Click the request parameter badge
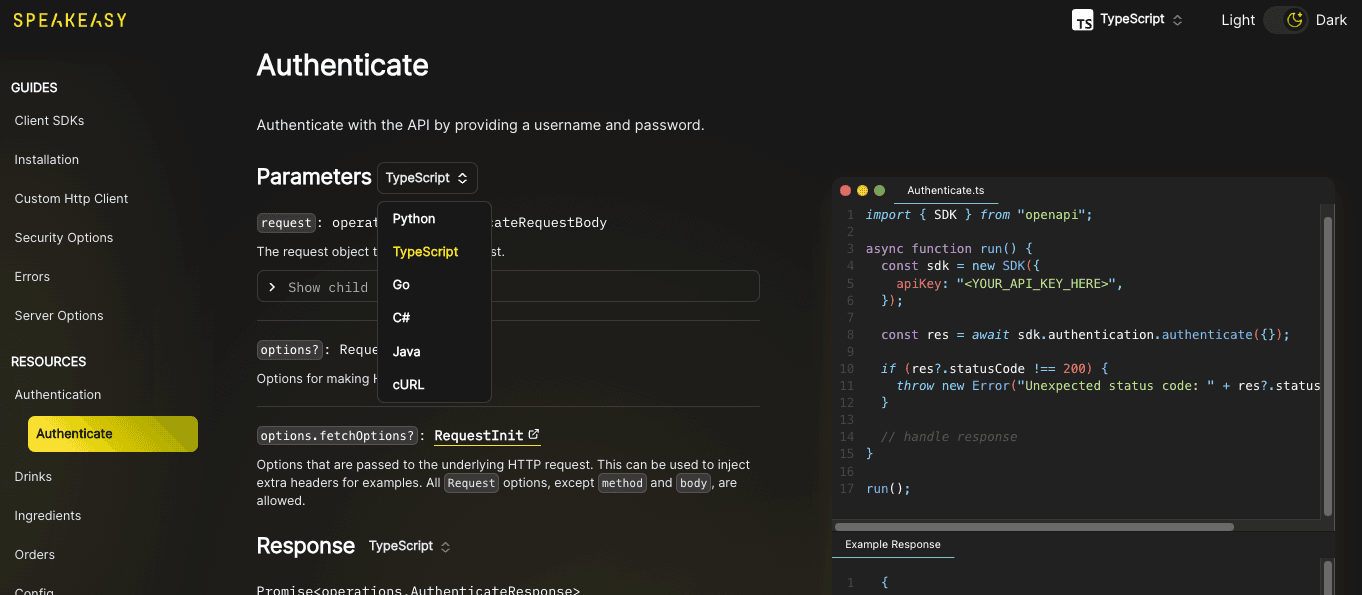This screenshot has height=595, width=1362. 286,222
